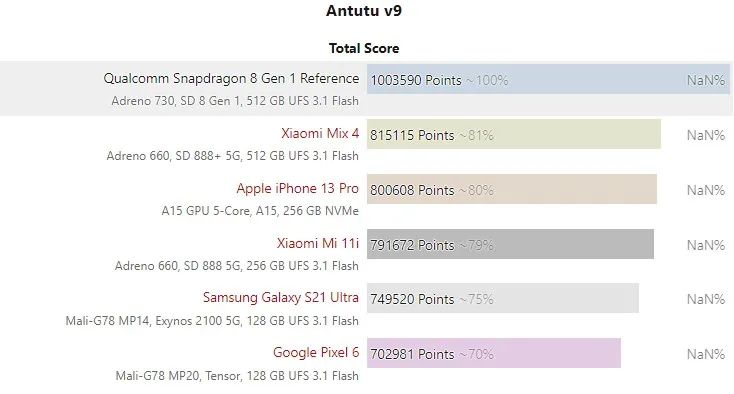Select the Qualcomm Snapdragon 8 Gen 1 Reference row
This screenshot has width=734, height=394.
click(x=366, y=88)
